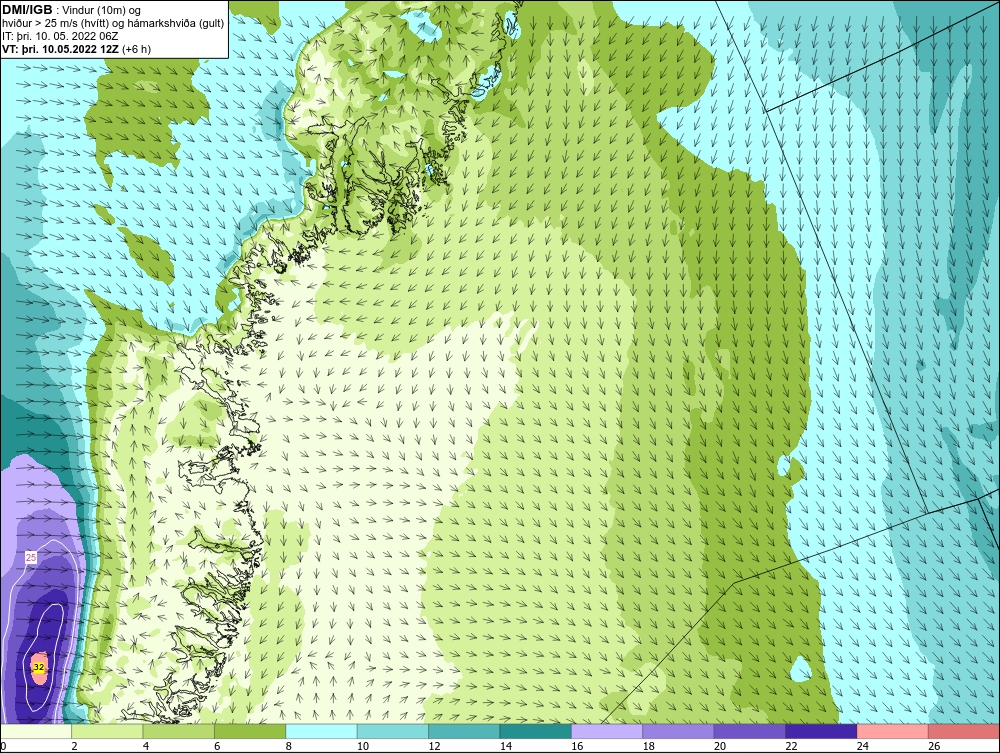Pick the 6–8 m/s darker green swatch
The height and width of the screenshot is (753, 1000).
pos(250,731)
